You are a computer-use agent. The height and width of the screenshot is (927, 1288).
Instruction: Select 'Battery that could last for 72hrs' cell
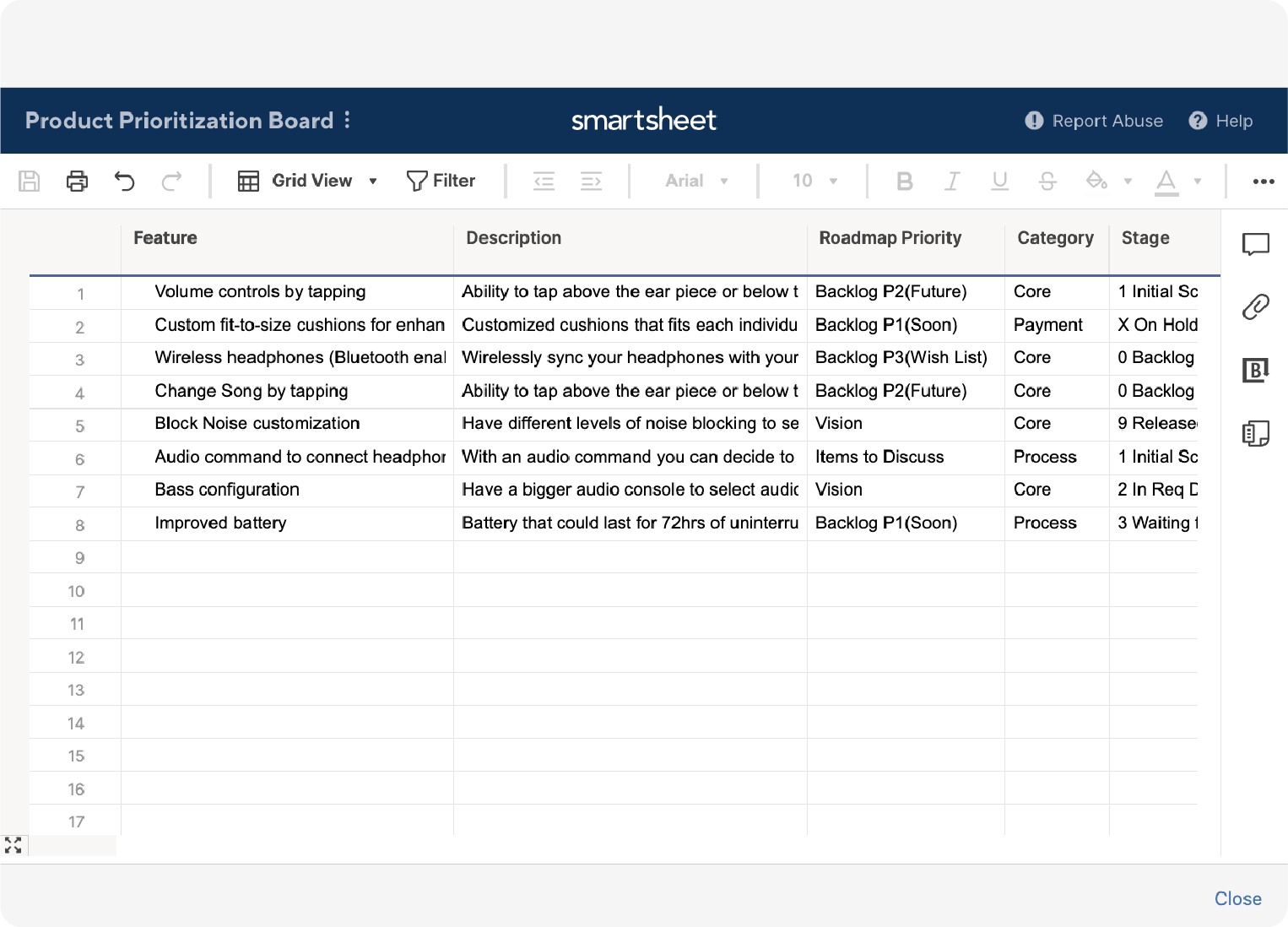(630, 523)
